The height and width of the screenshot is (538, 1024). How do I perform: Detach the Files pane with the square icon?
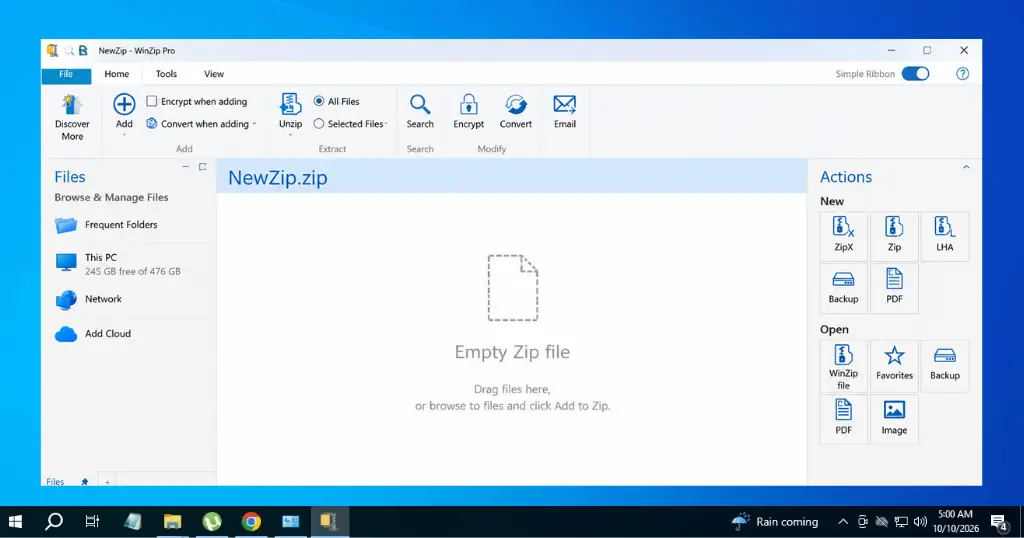(x=202, y=167)
